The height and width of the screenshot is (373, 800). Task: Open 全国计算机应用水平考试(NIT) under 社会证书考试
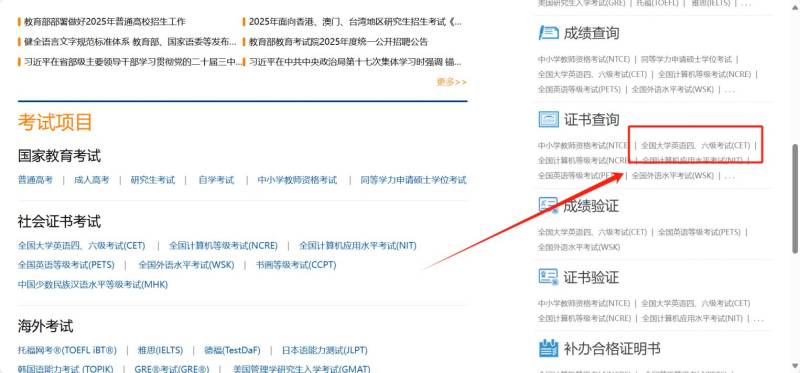point(358,246)
